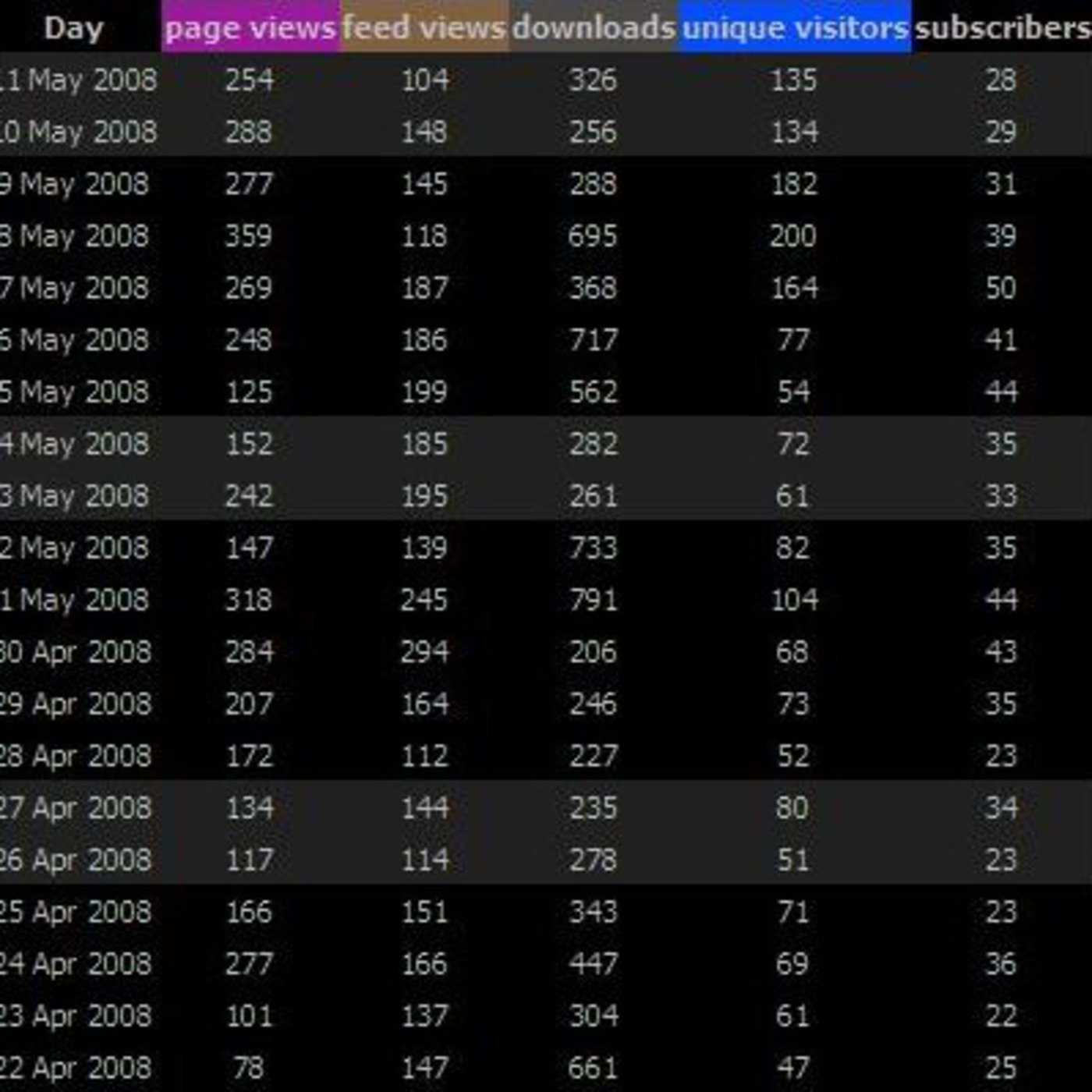1092x1092 pixels.
Task: Click downloads value 791 for 1 May
Action: (593, 600)
